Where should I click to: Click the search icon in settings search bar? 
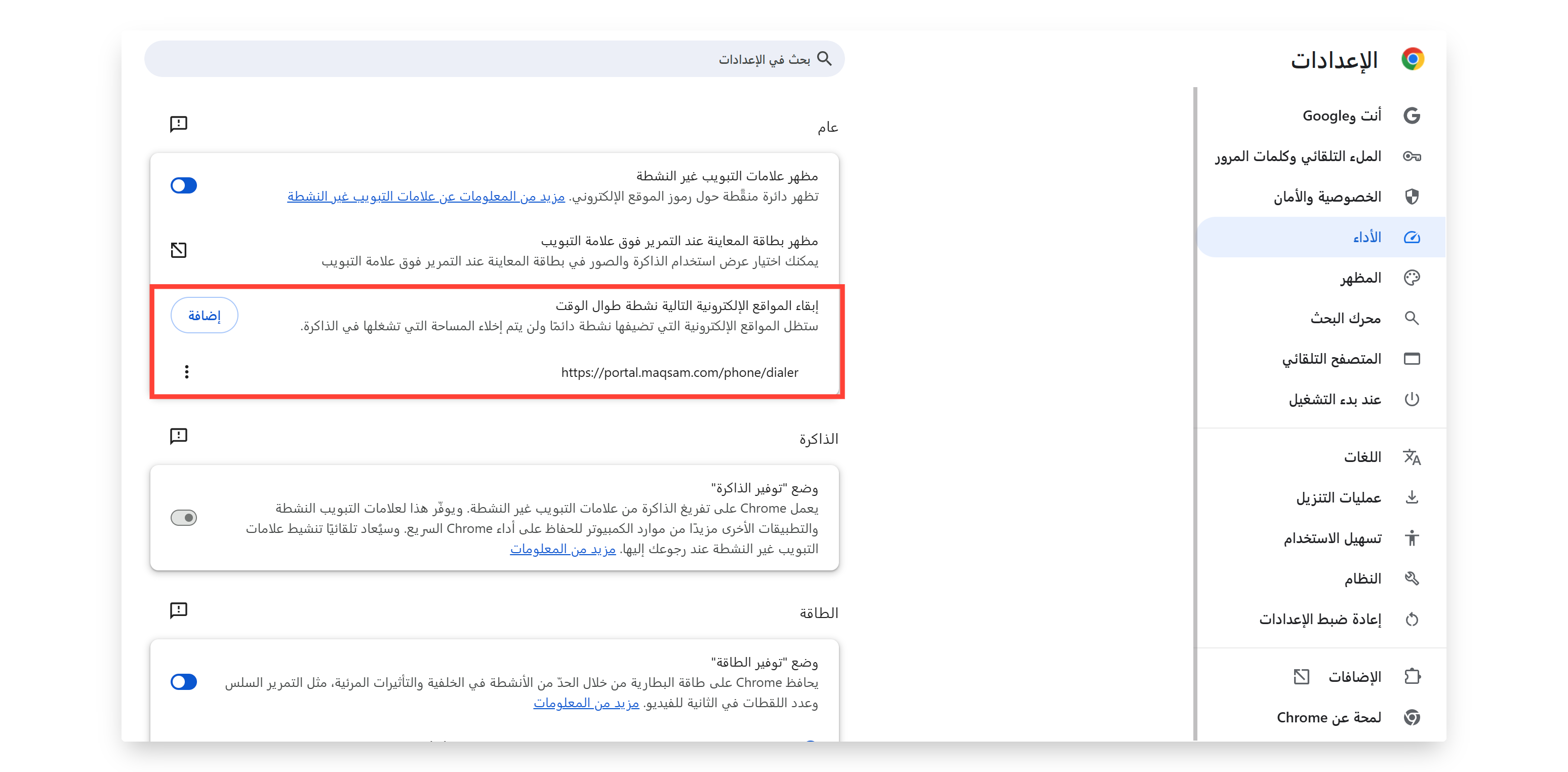tap(824, 58)
